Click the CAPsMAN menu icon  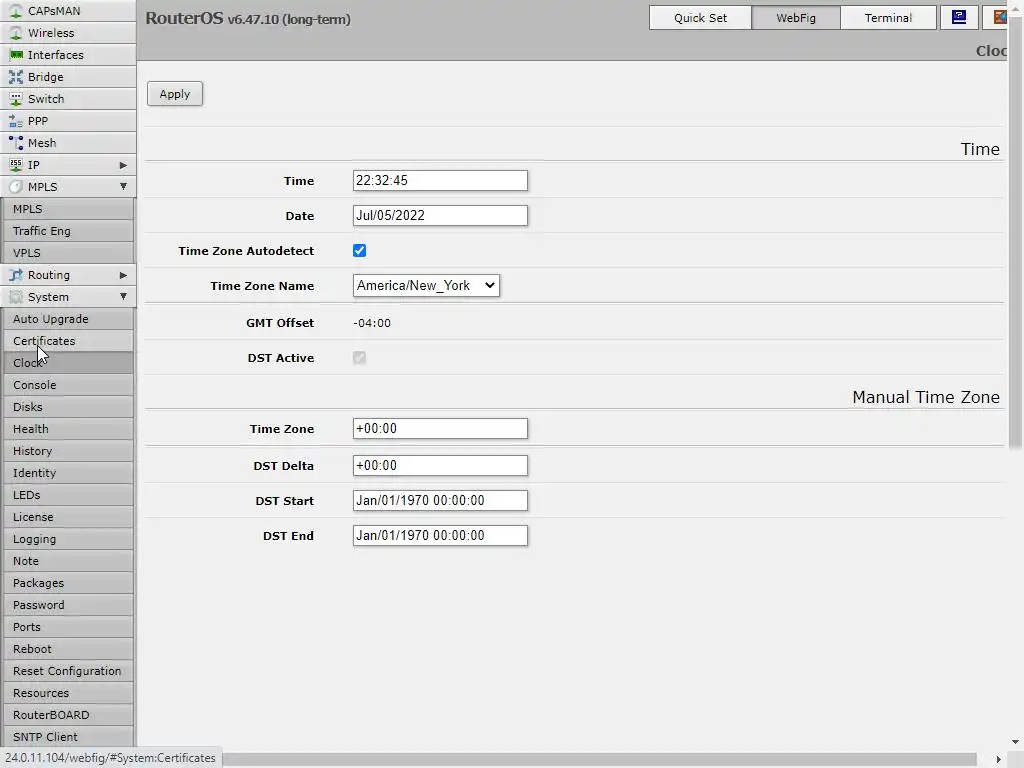click(x=16, y=11)
